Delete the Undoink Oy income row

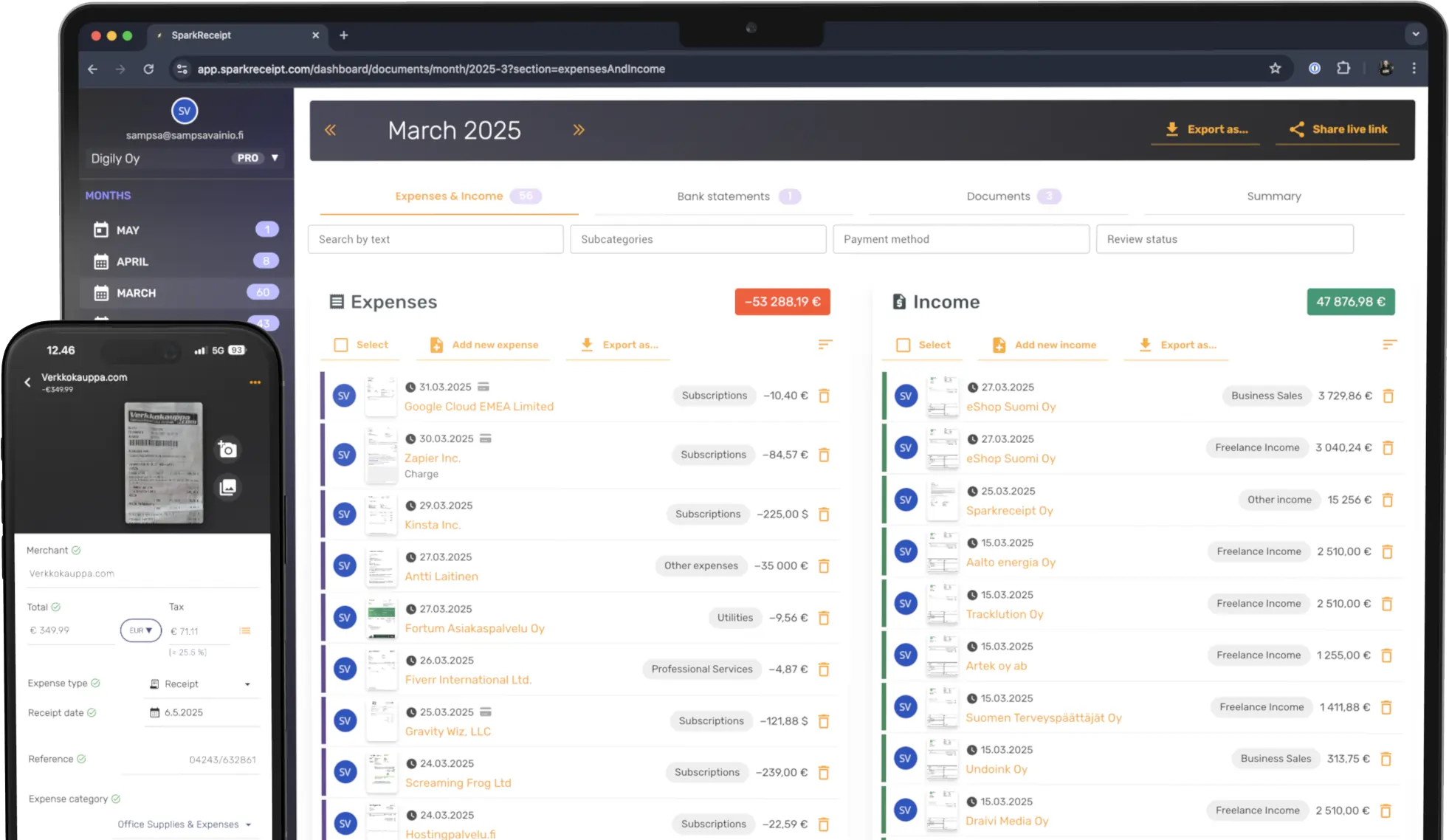point(1386,759)
